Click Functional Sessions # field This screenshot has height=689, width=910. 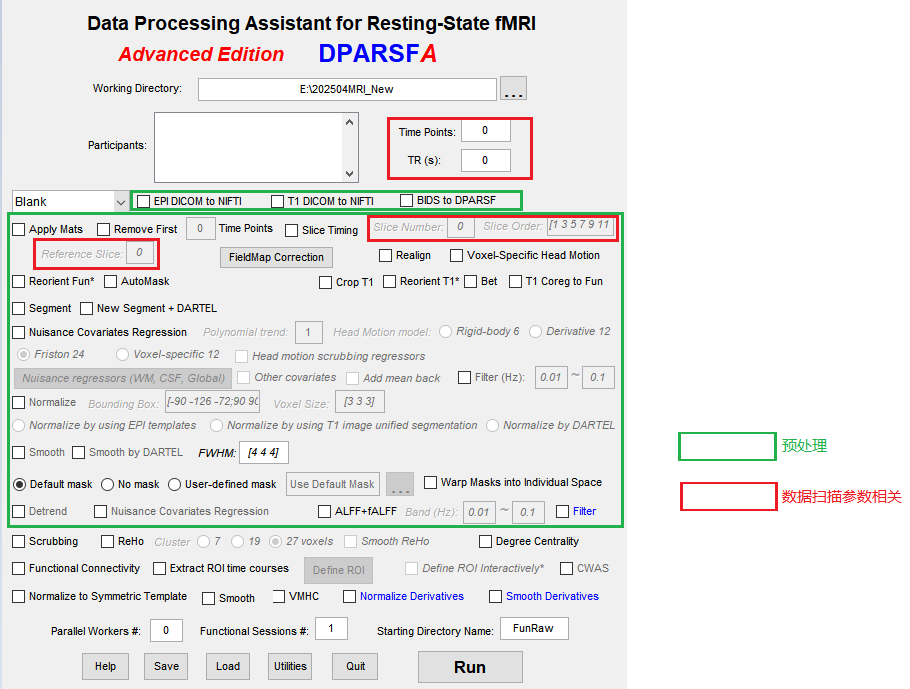click(331, 629)
